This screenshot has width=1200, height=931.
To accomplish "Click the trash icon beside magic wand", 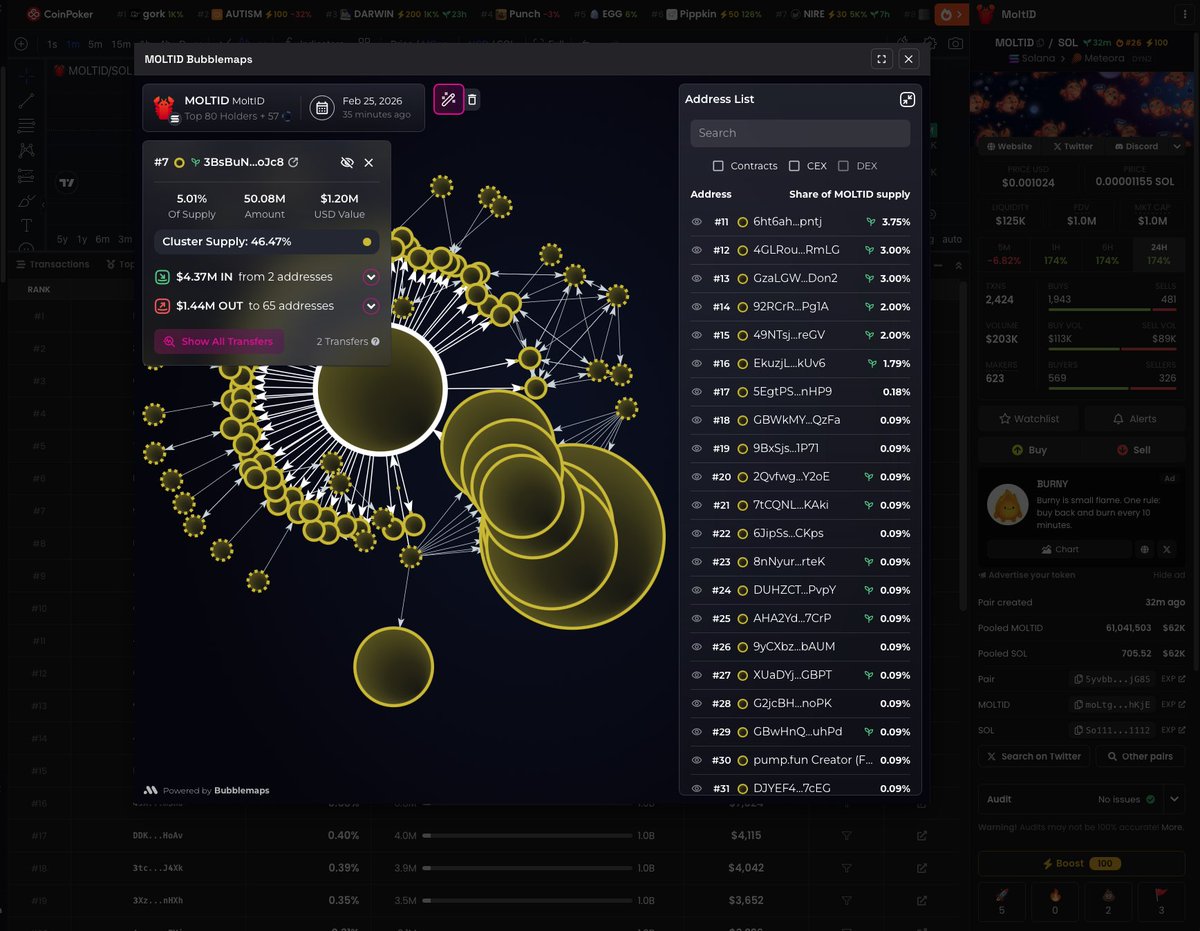I will (472, 99).
